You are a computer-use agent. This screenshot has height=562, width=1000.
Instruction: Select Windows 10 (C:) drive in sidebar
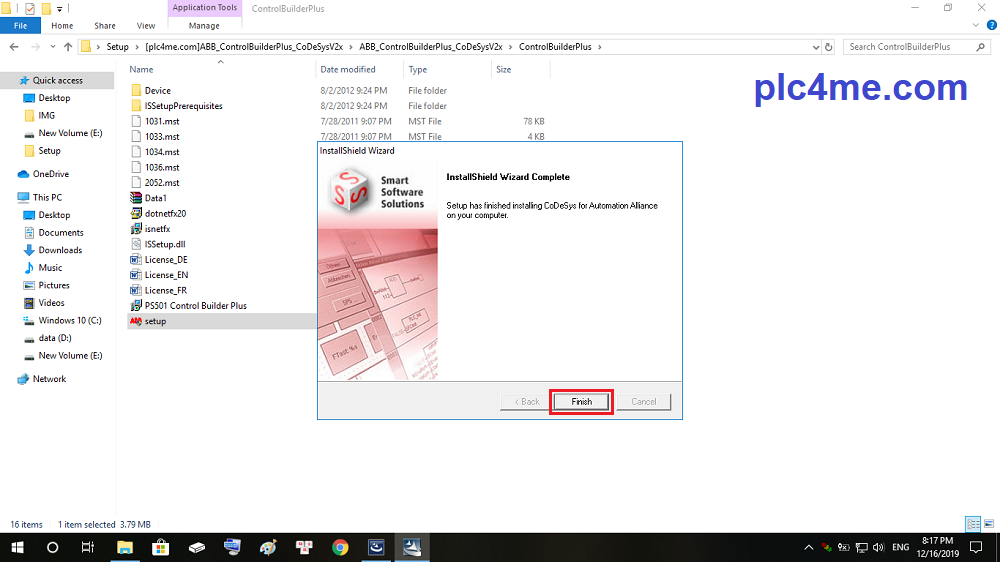[70, 320]
